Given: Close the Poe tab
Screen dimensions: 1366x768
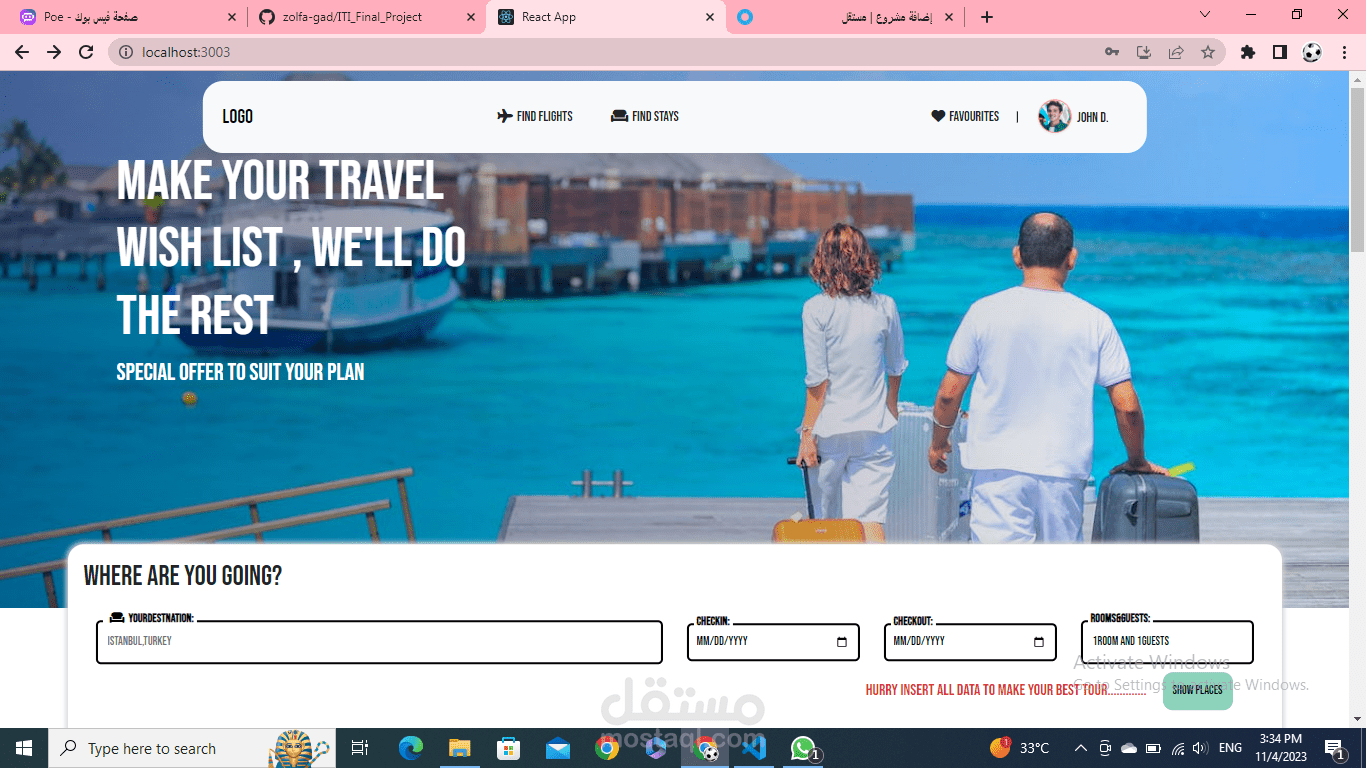Looking at the screenshot, I should (231, 17).
